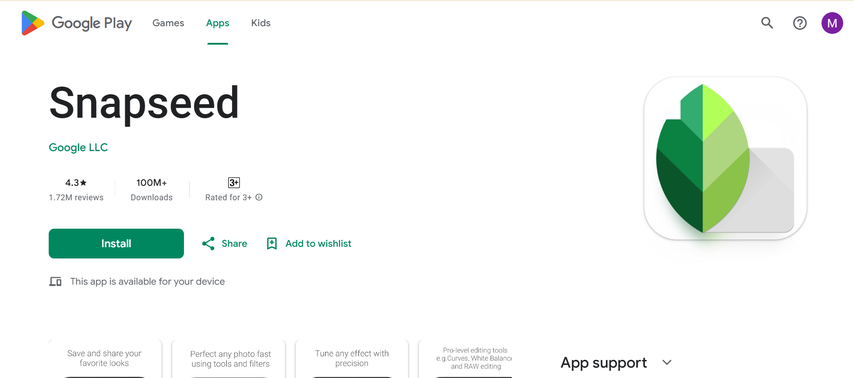854x378 pixels.
Task: Click the Share arrow icon
Action: [x=208, y=243]
